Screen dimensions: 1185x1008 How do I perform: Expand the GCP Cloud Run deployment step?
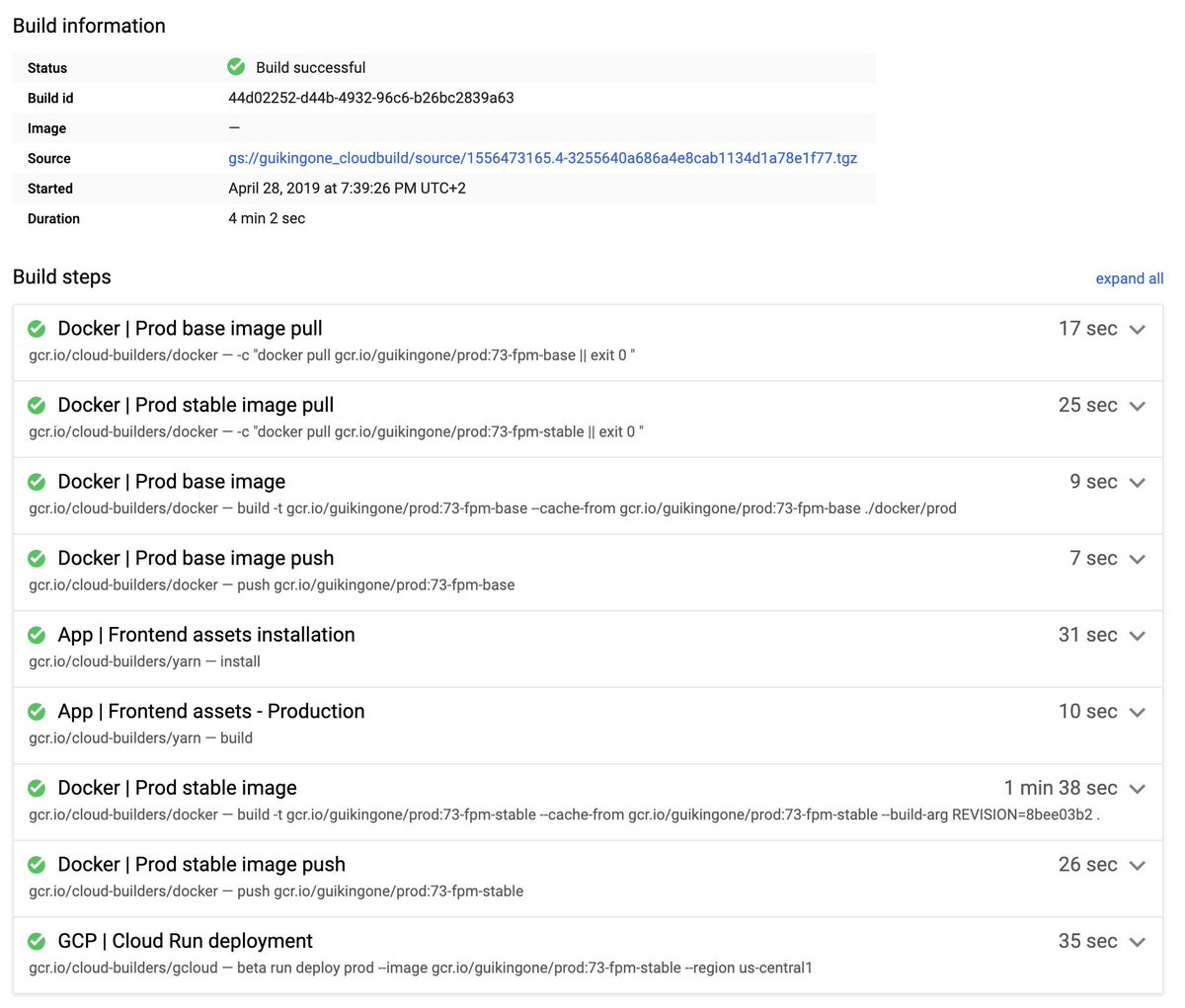tap(1137, 941)
